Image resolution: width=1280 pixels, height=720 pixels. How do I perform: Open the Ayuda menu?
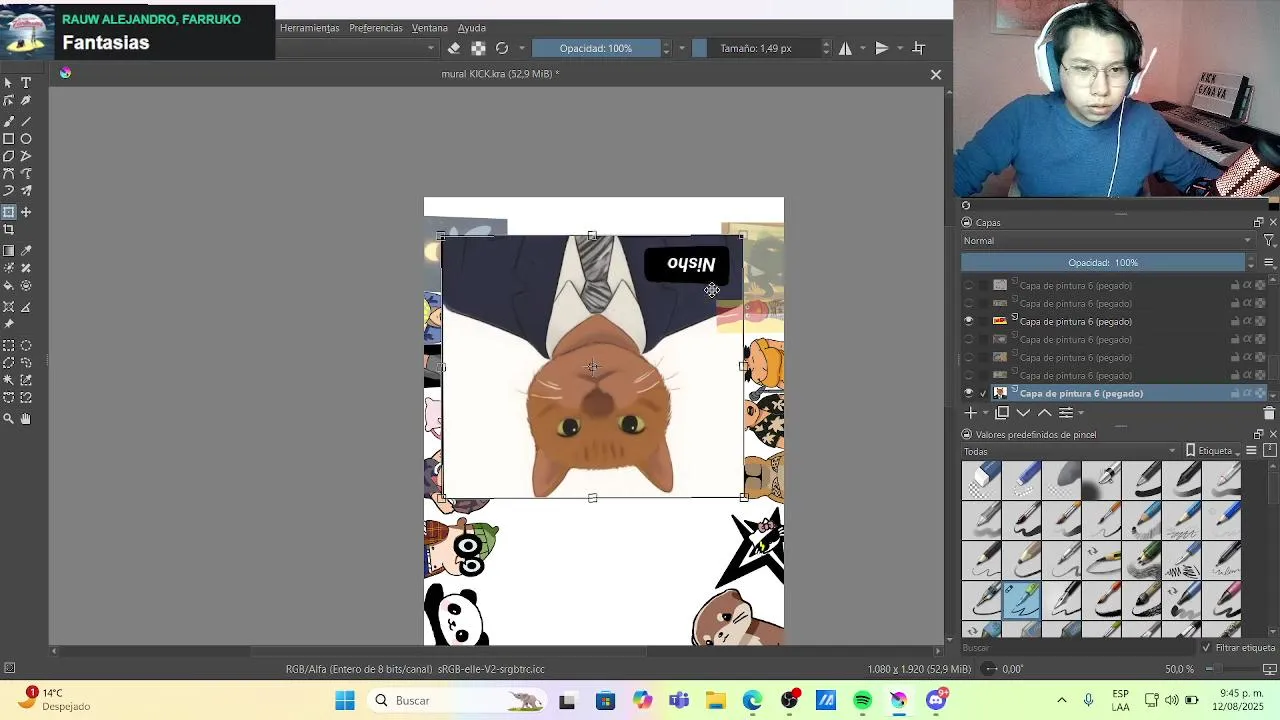coord(472,28)
